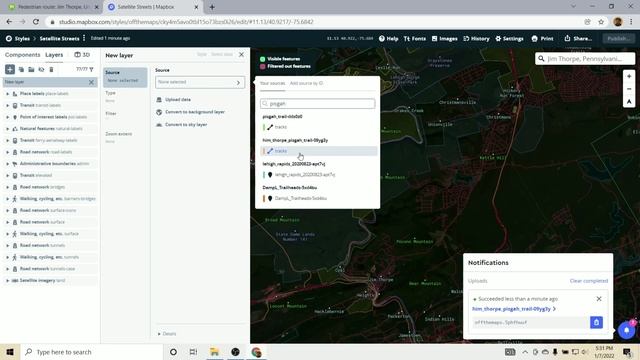Open the Images menu
This screenshot has height=360, width=640.
444,38
